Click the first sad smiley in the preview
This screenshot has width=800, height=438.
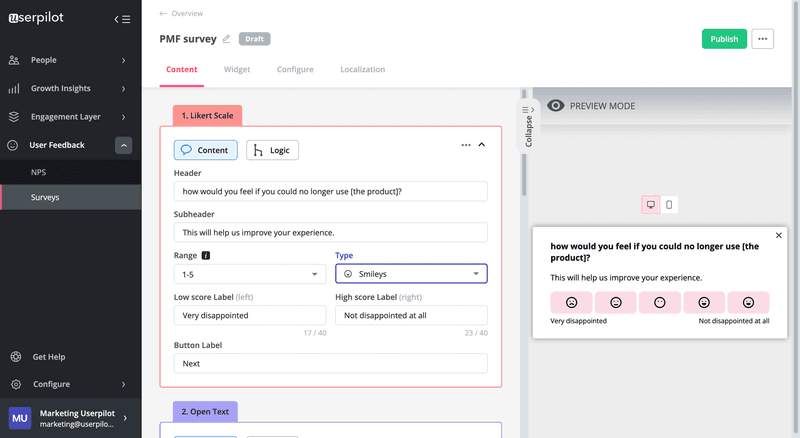click(571, 303)
